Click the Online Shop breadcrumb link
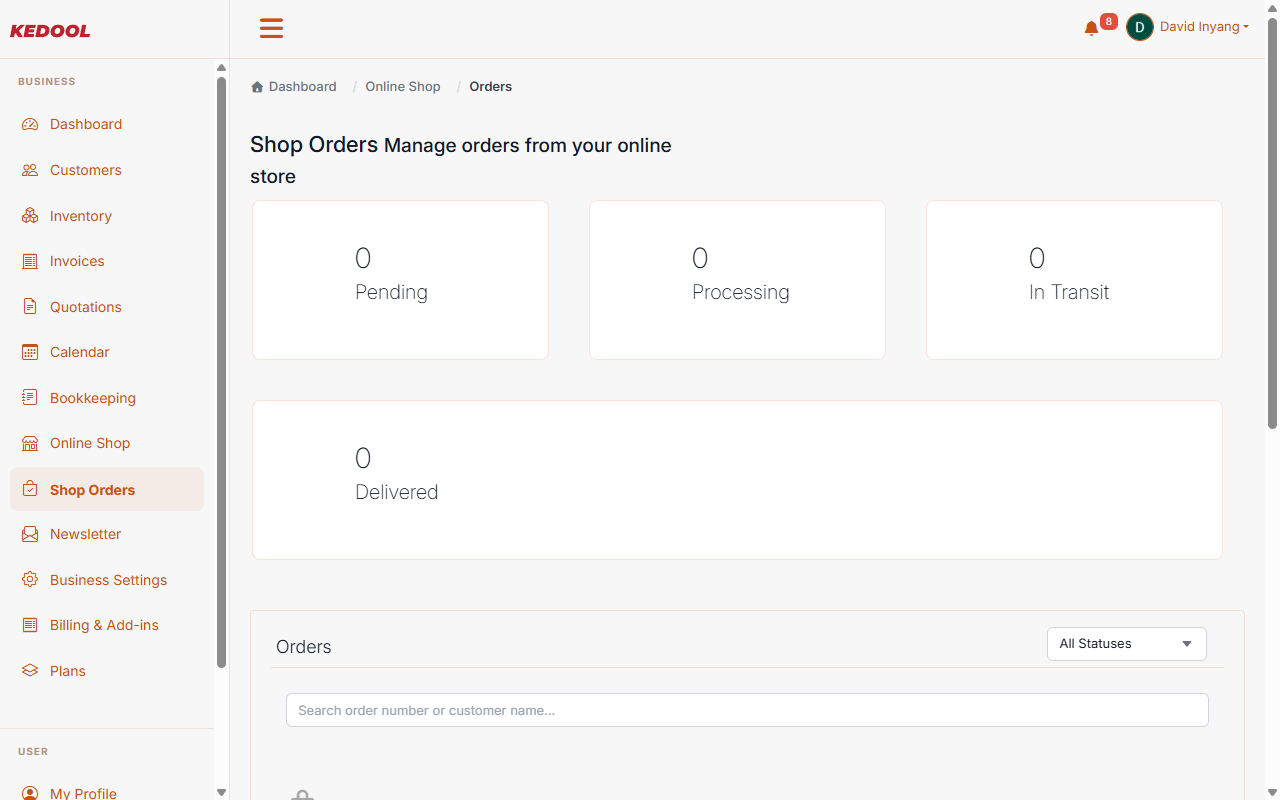 (403, 87)
